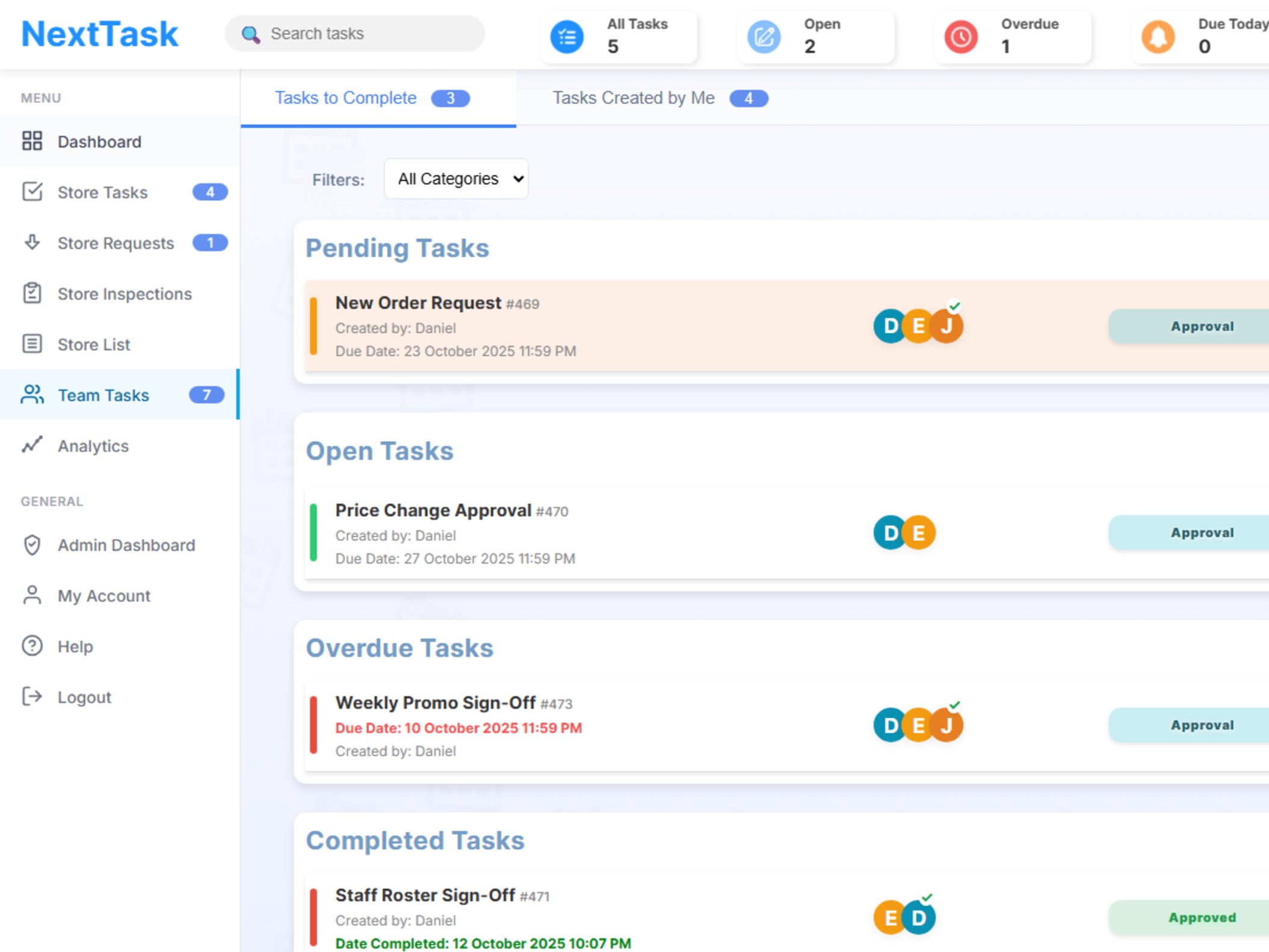
Task: Click avatar D on Weekly Promo Sign-Off
Action: pyautogui.click(x=891, y=725)
